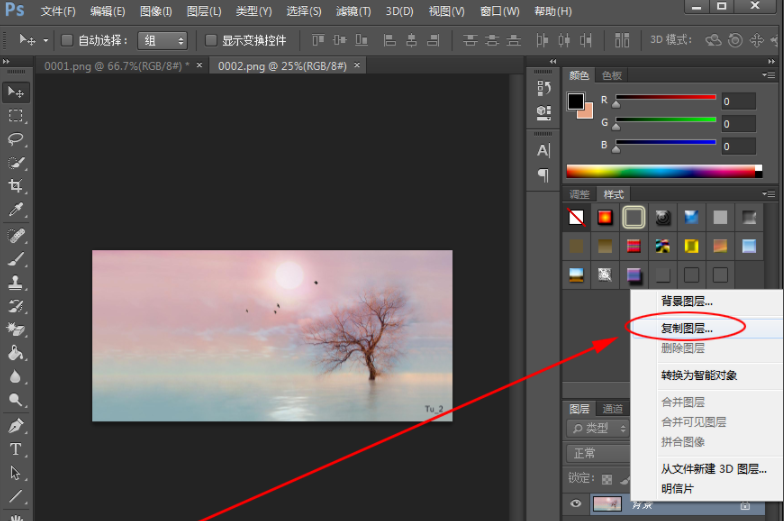Select the Crop tool

pos(16,186)
